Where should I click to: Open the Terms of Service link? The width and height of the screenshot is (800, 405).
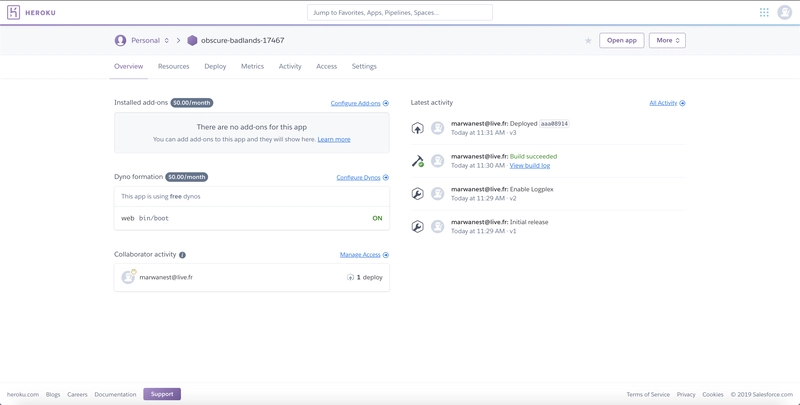coord(648,395)
